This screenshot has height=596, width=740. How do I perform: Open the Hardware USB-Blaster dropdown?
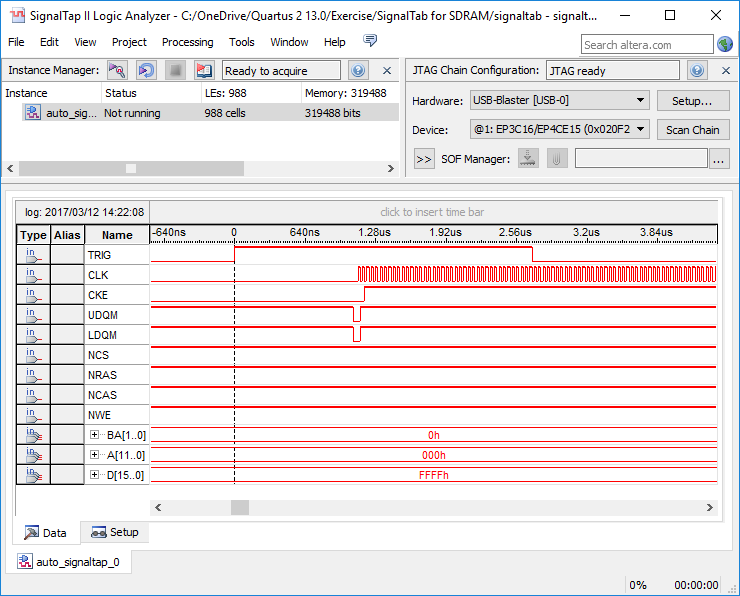tap(641, 101)
